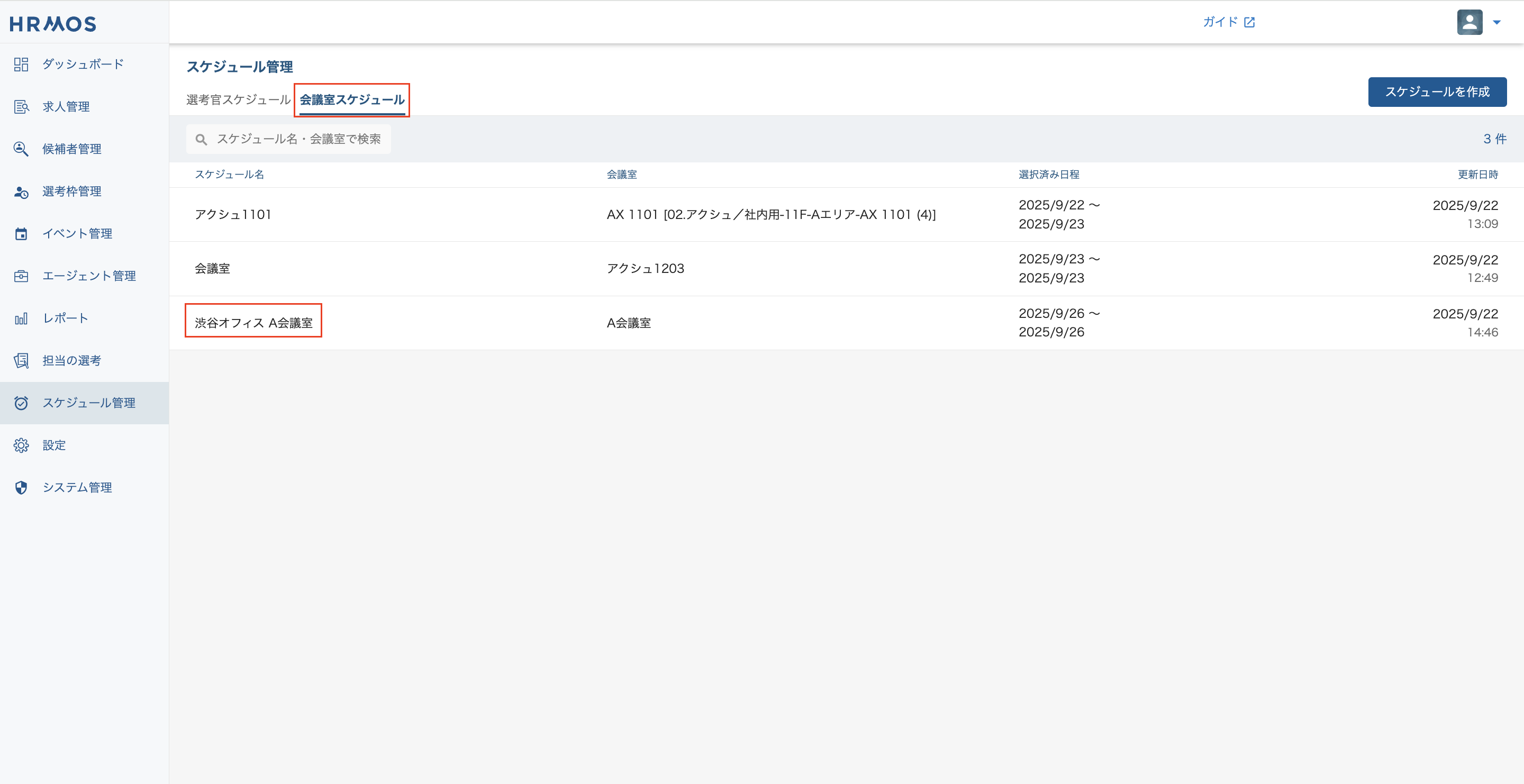Expand the account dropdown arrow

(1497, 22)
